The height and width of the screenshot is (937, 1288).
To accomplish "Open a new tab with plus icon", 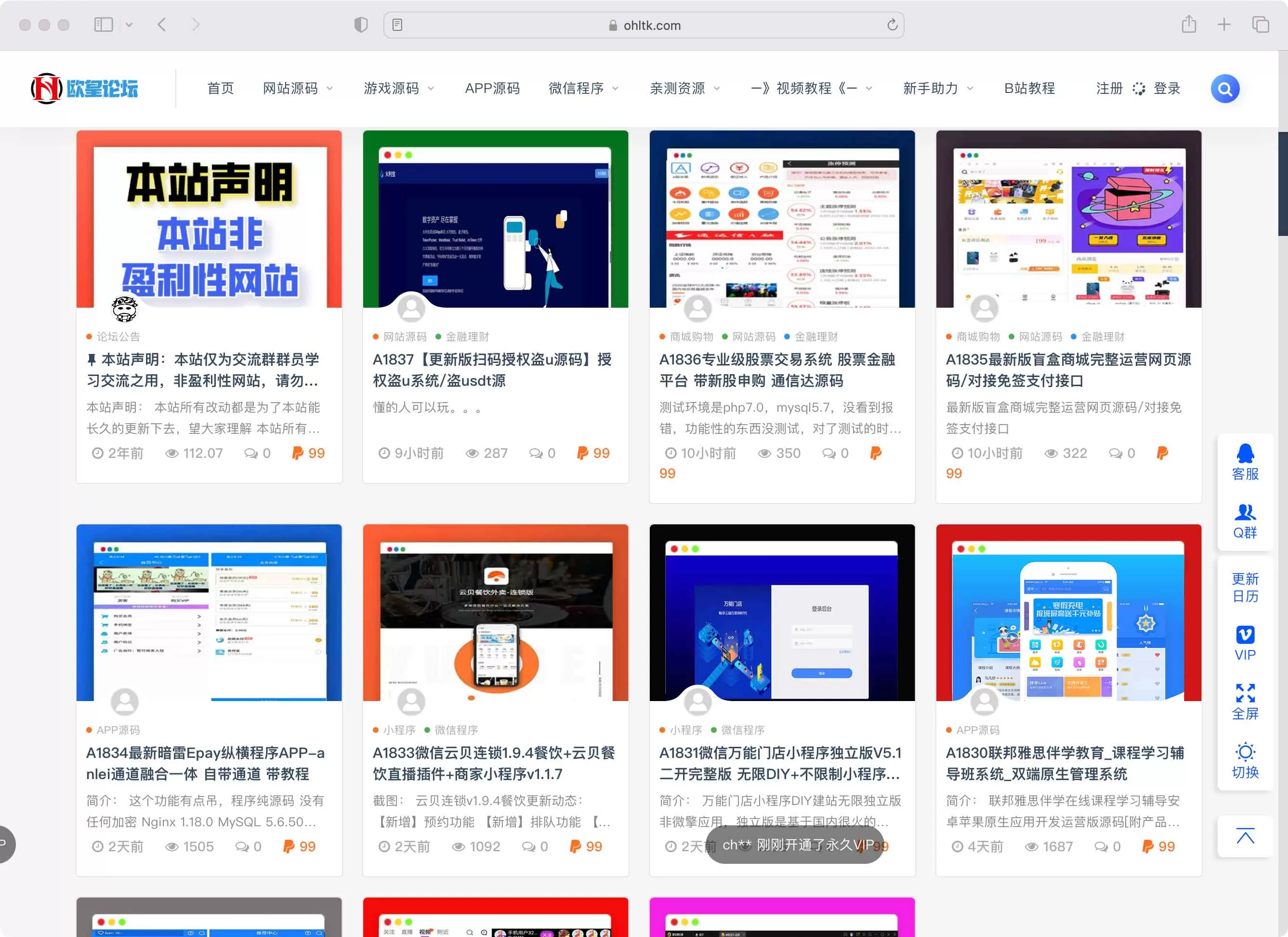I will click(1224, 25).
